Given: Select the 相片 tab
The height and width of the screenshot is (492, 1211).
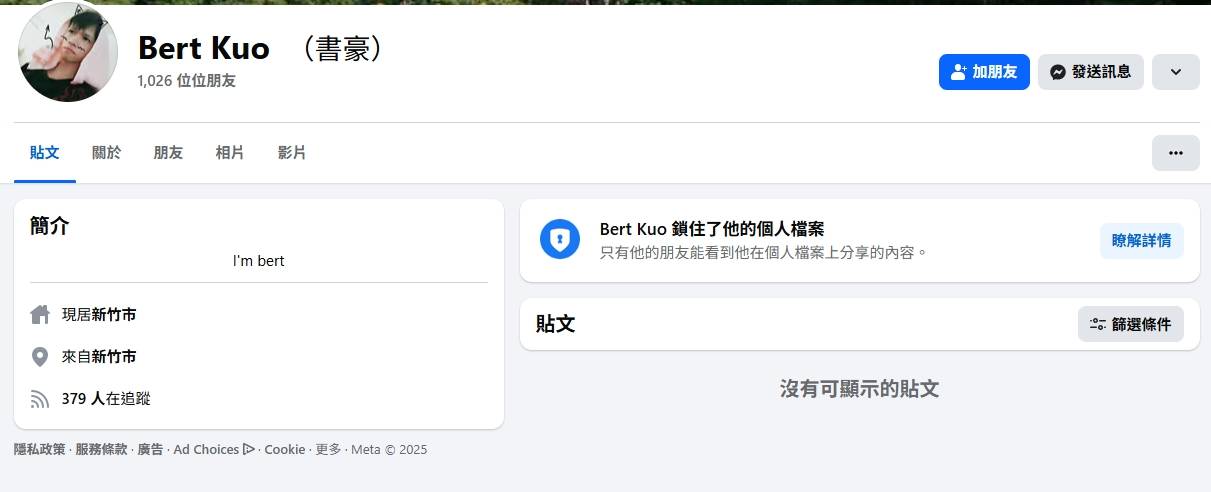Looking at the screenshot, I should (x=230, y=153).
